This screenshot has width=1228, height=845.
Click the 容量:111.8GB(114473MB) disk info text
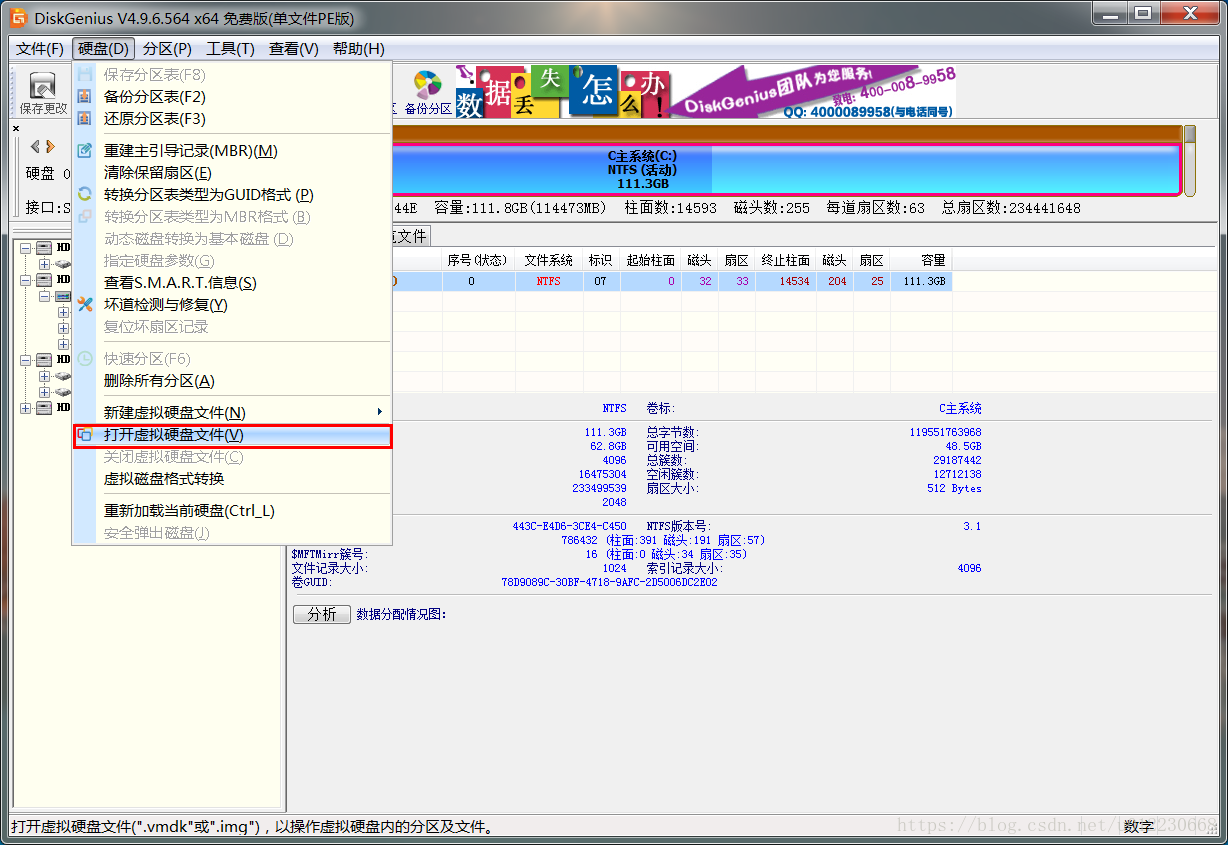click(521, 208)
